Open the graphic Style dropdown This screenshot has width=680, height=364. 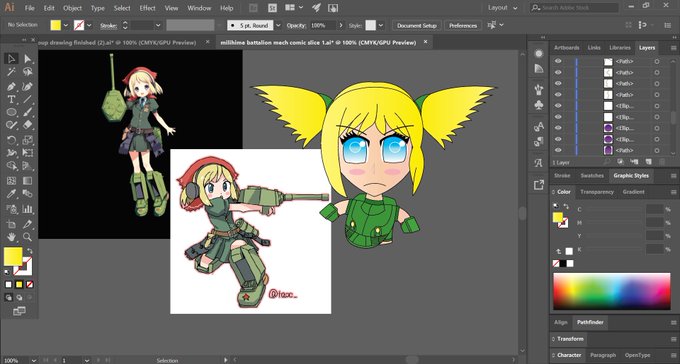click(381, 25)
